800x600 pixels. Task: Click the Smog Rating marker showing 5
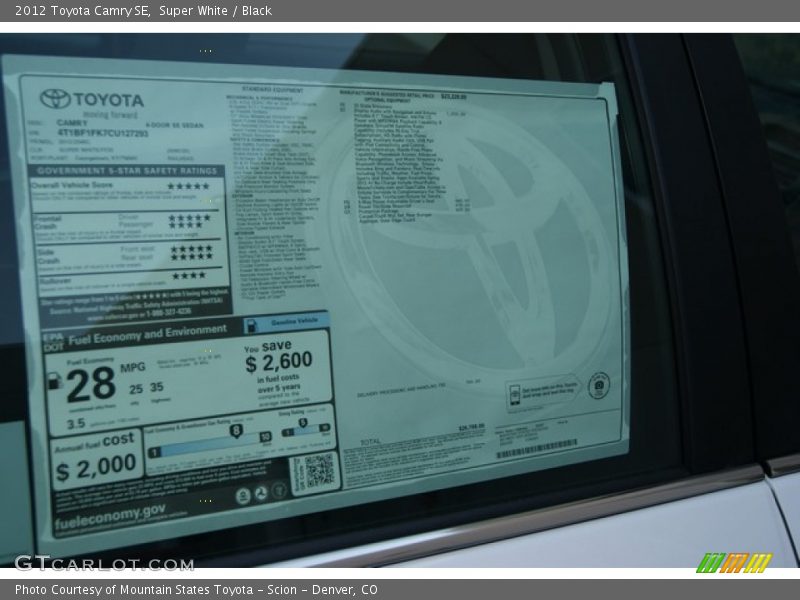tap(305, 423)
